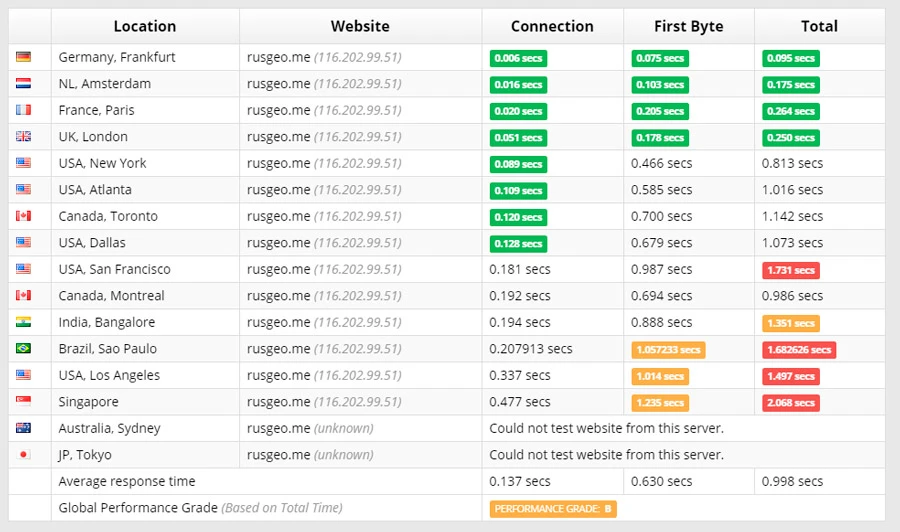Click the First Byte column header
This screenshot has width=900, height=532.
[x=689, y=26]
